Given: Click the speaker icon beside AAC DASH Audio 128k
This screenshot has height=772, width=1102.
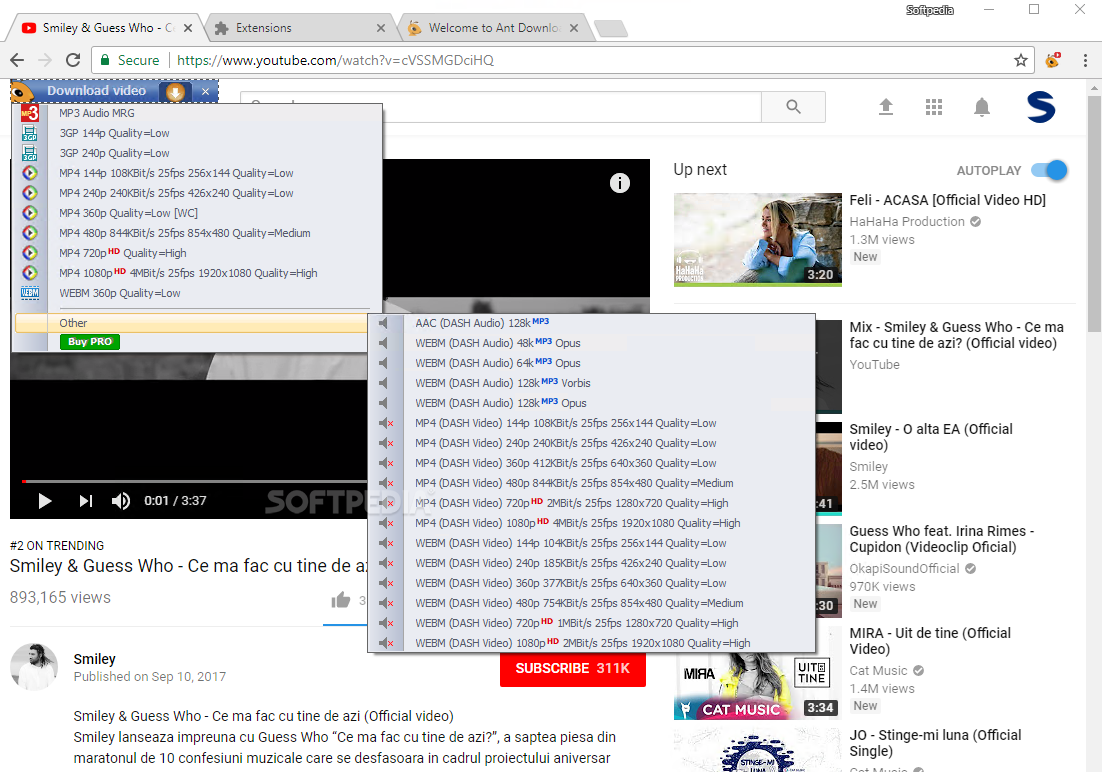Looking at the screenshot, I should click(384, 323).
